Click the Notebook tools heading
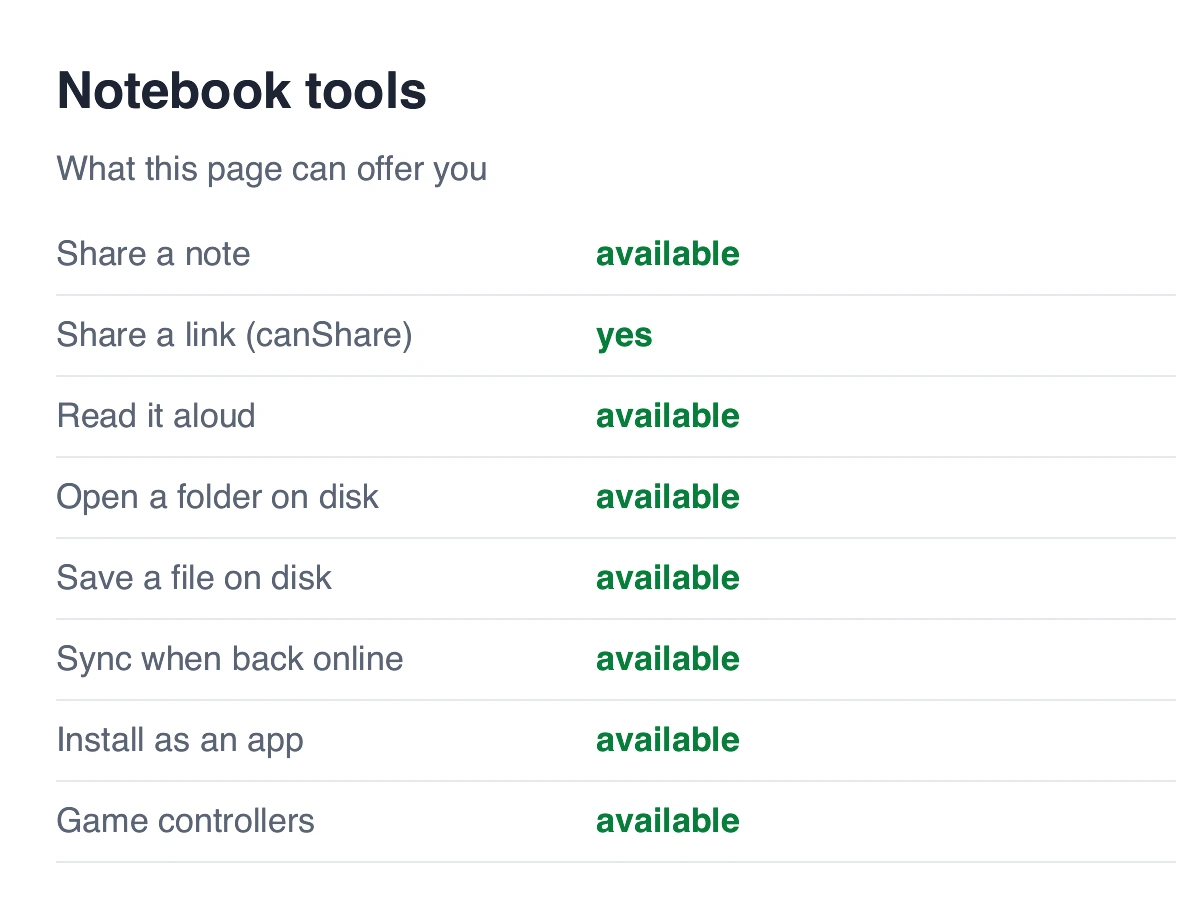1200x920 pixels. [x=242, y=91]
